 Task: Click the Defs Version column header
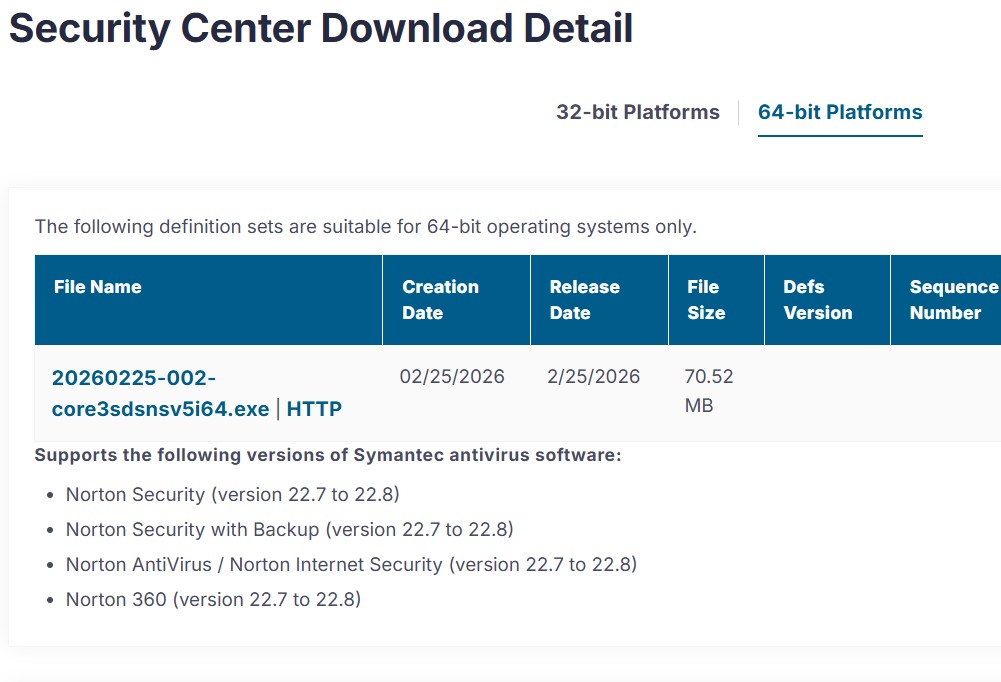pyautogui.click(x=815, y=299)
